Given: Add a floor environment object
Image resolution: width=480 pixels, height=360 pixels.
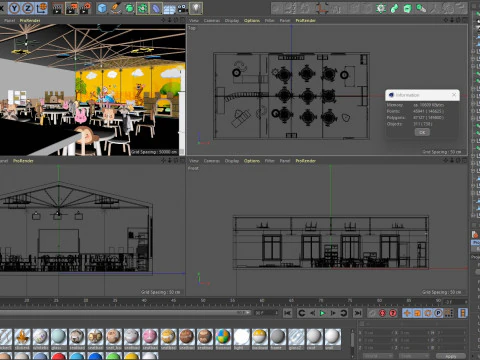Looking at the screenshot, I should pyautogui.click(x=169, y=8).
